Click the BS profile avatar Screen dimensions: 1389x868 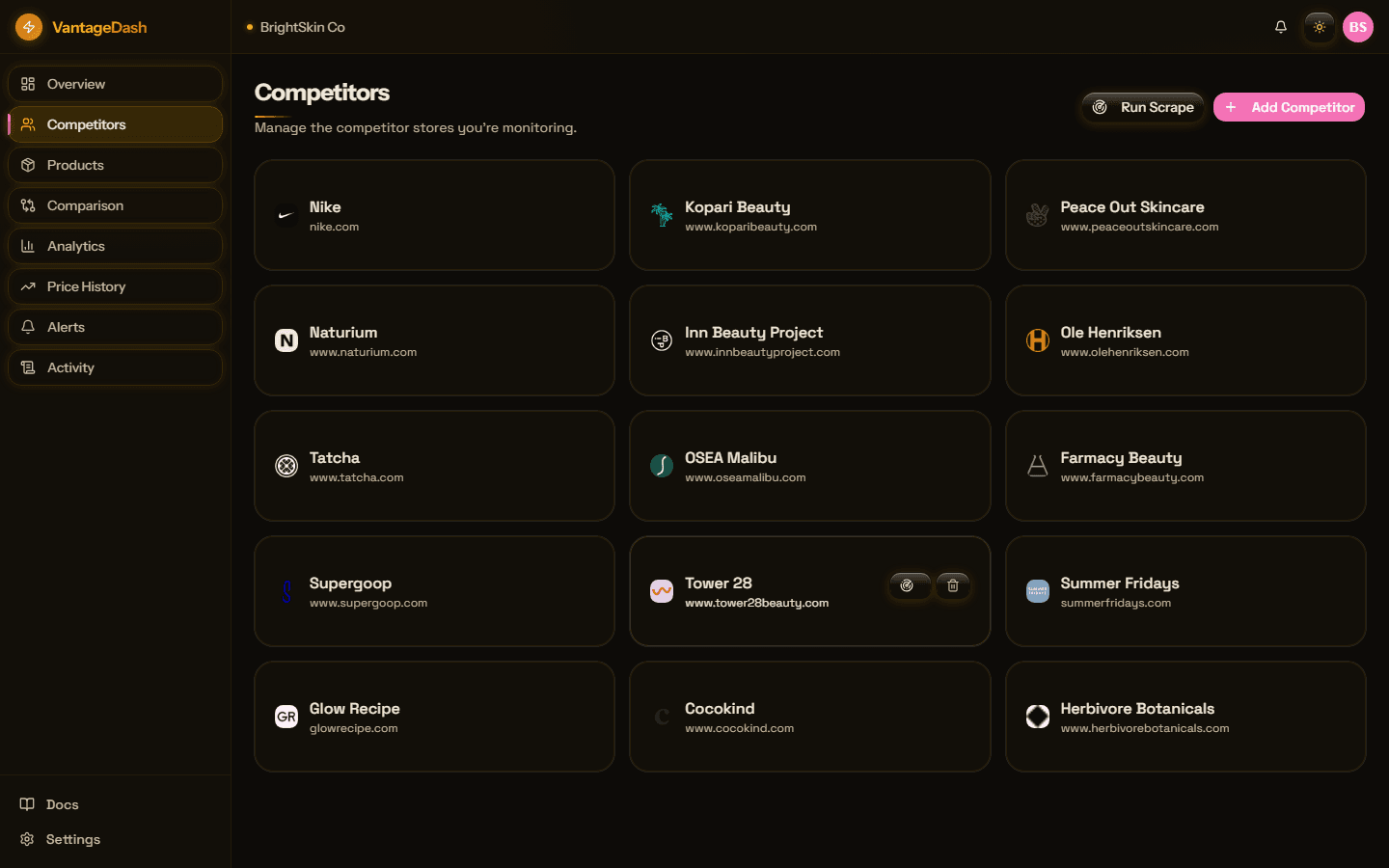[x=1358, y=27]
